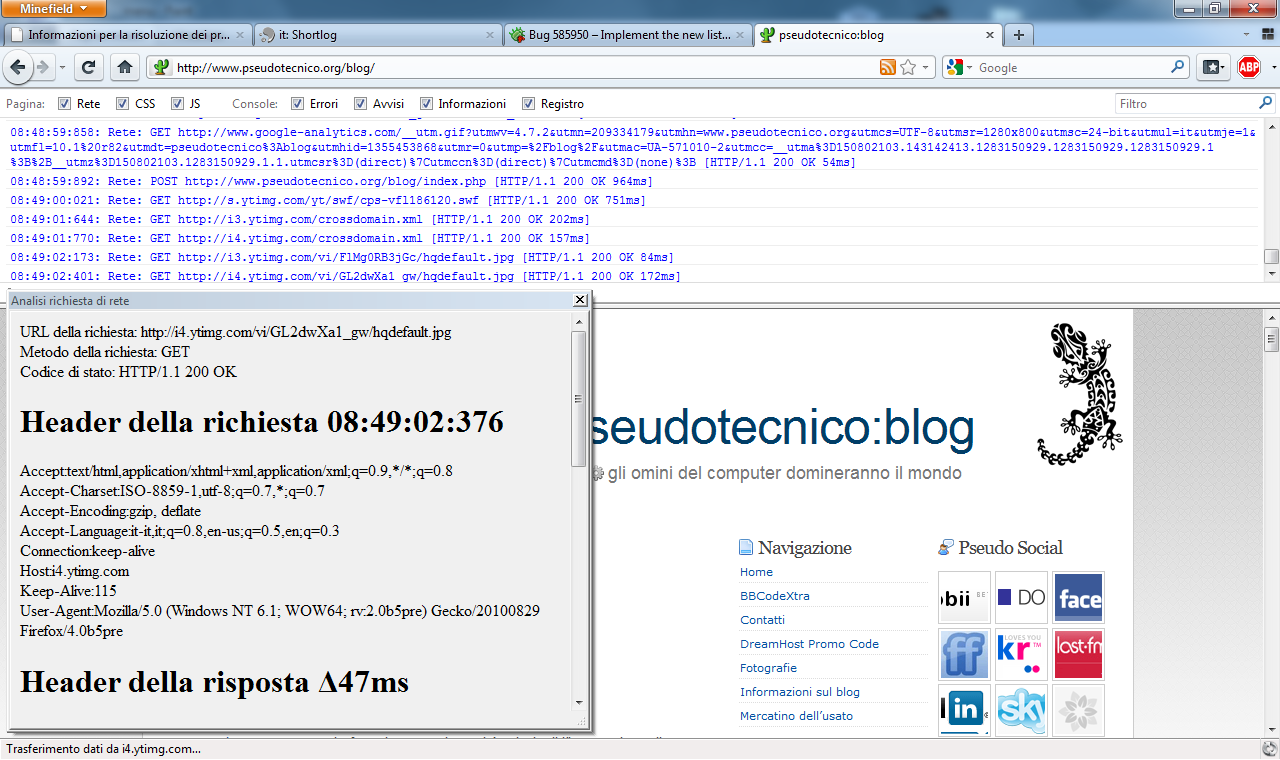Open the Mercatino dell'usato link
This screenshot has height=760, width=1280.
(796, 716)
